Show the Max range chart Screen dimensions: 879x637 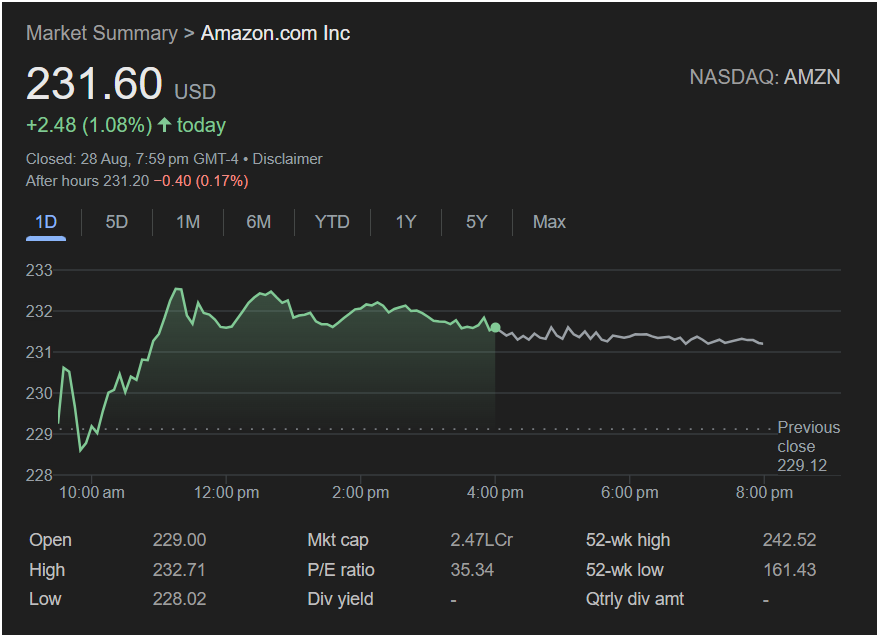click(549, 222)
